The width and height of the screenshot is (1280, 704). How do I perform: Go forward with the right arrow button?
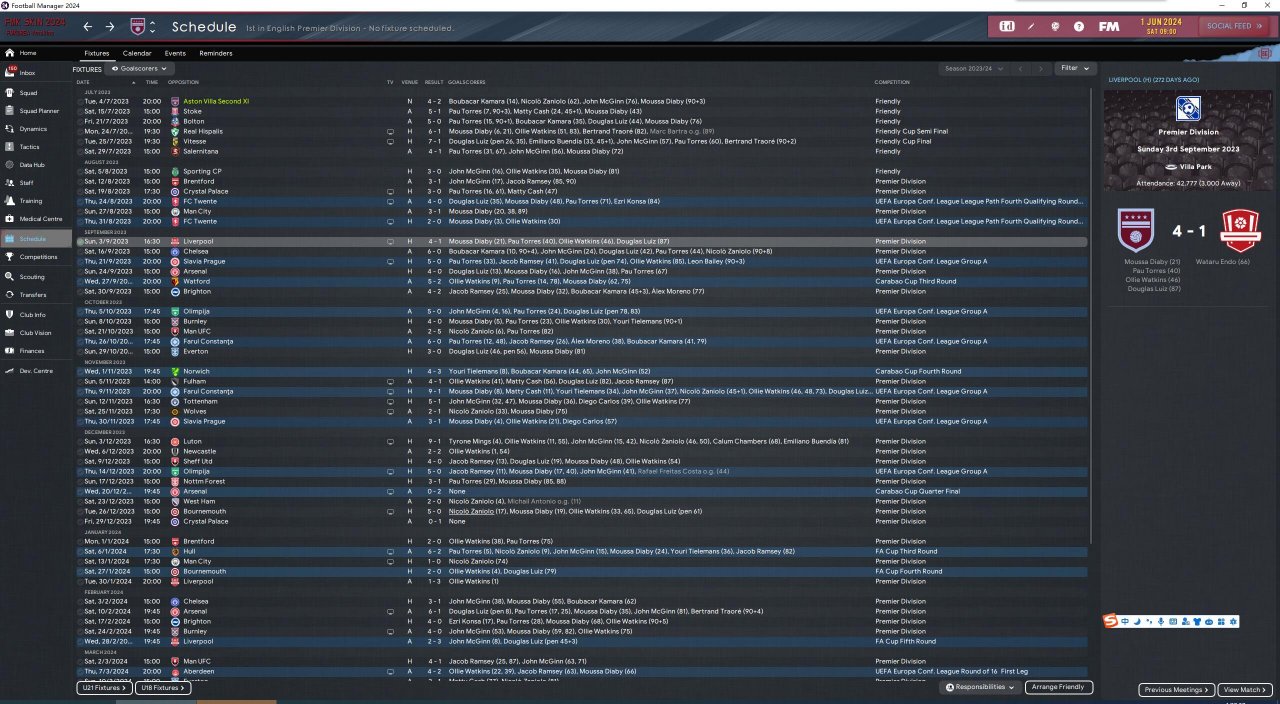(110, 27)
